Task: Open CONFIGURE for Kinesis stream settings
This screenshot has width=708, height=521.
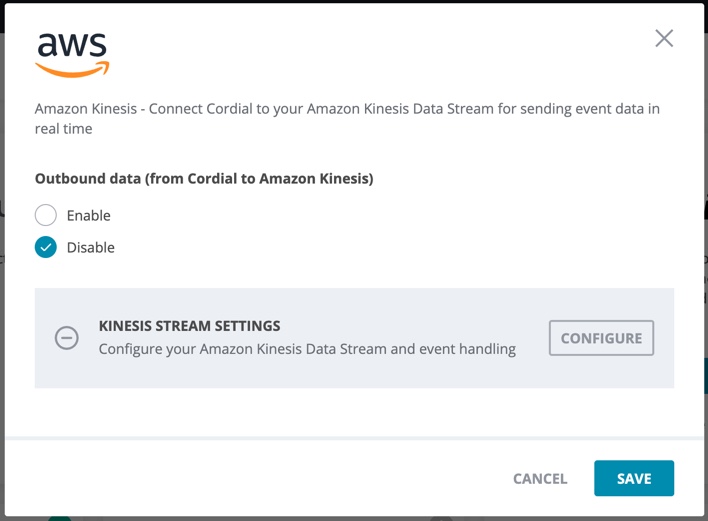Action: (601, 338)
